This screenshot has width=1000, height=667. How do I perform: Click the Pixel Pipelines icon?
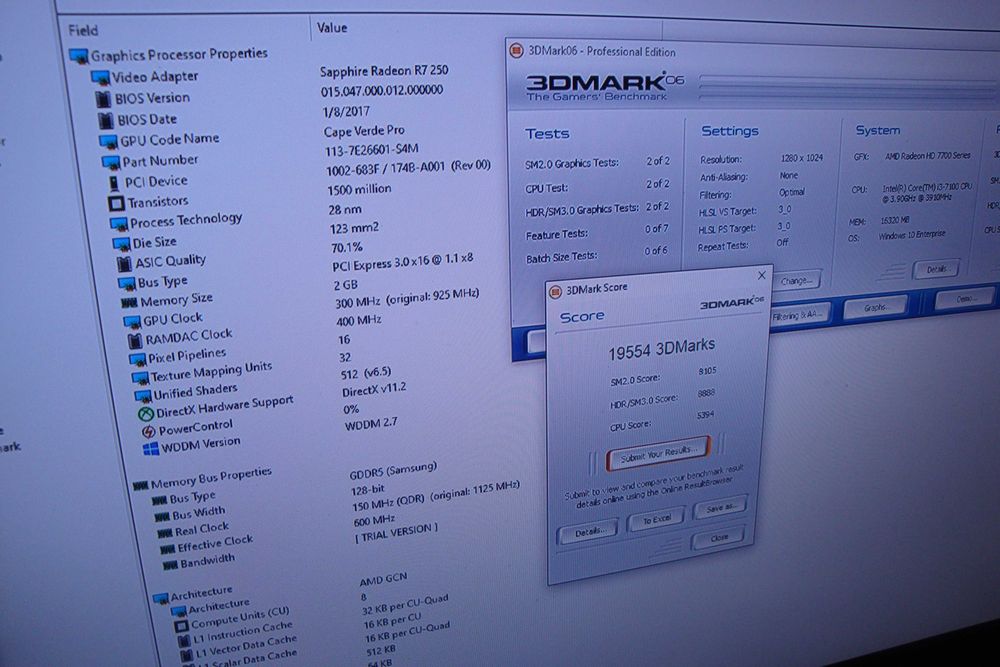[138, 360]
